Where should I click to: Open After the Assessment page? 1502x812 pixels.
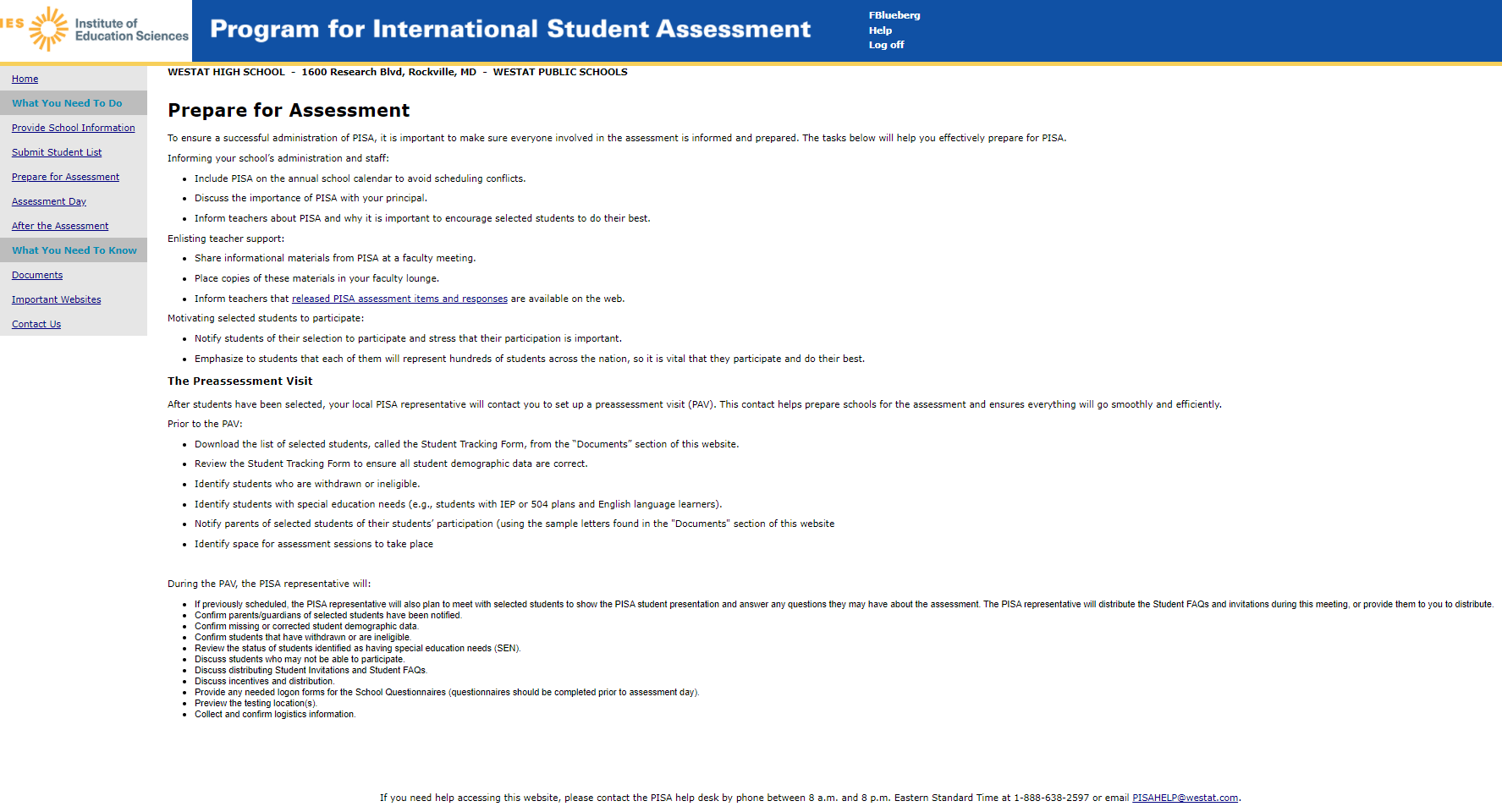coord(60,226)
